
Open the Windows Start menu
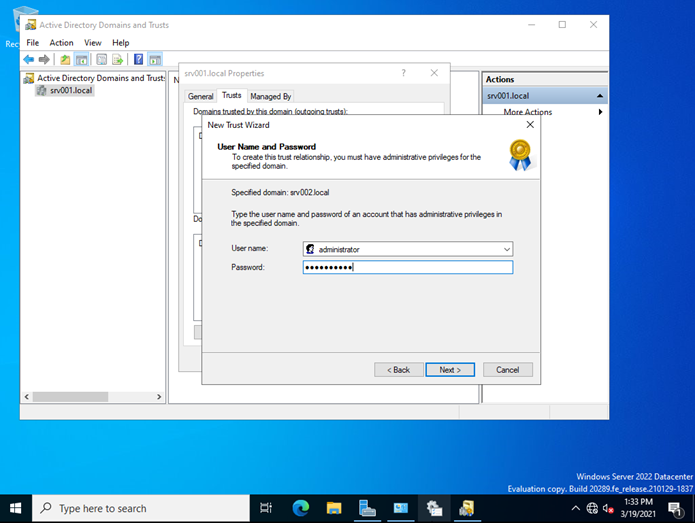16,508
